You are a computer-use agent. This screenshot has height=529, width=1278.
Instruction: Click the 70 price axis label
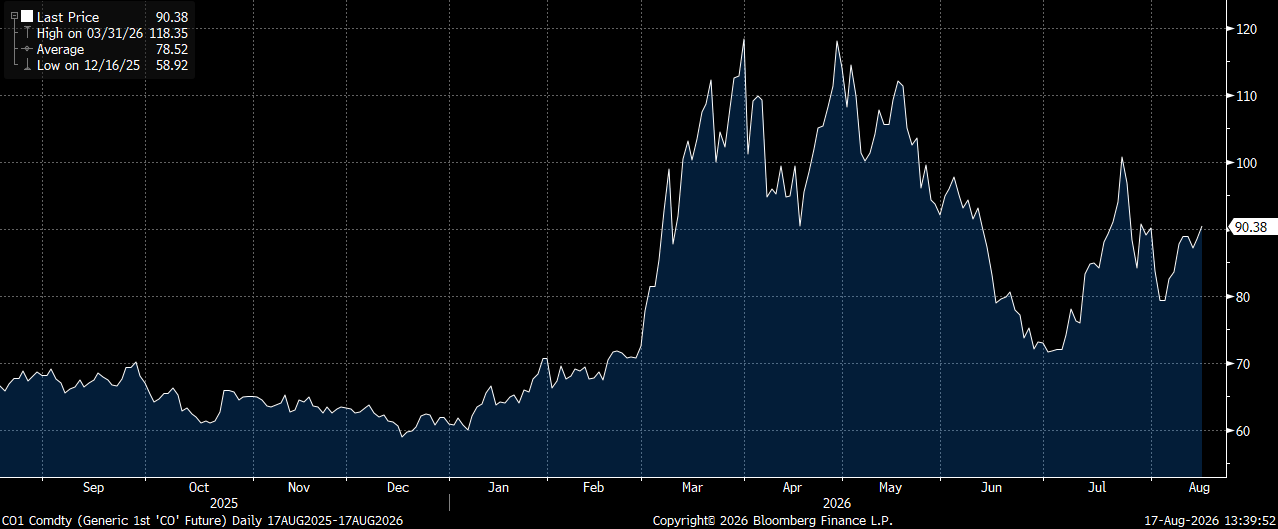coord(1243,364)
